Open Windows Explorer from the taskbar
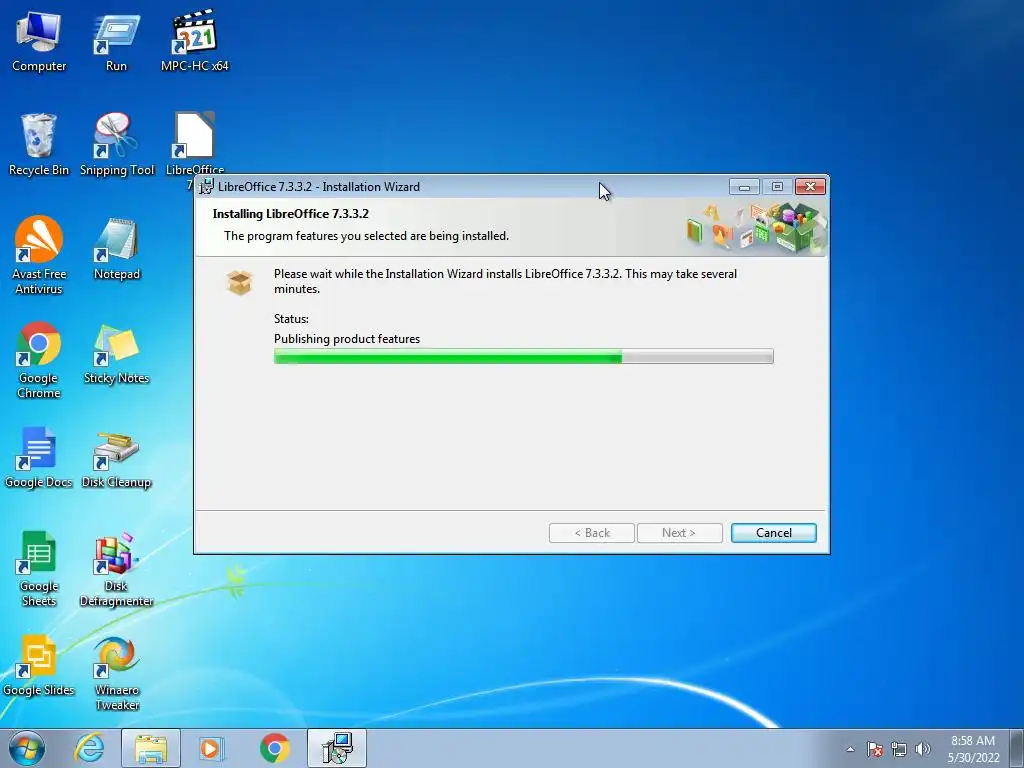Screen dimensions: 1024x768 tap(150, 748)
